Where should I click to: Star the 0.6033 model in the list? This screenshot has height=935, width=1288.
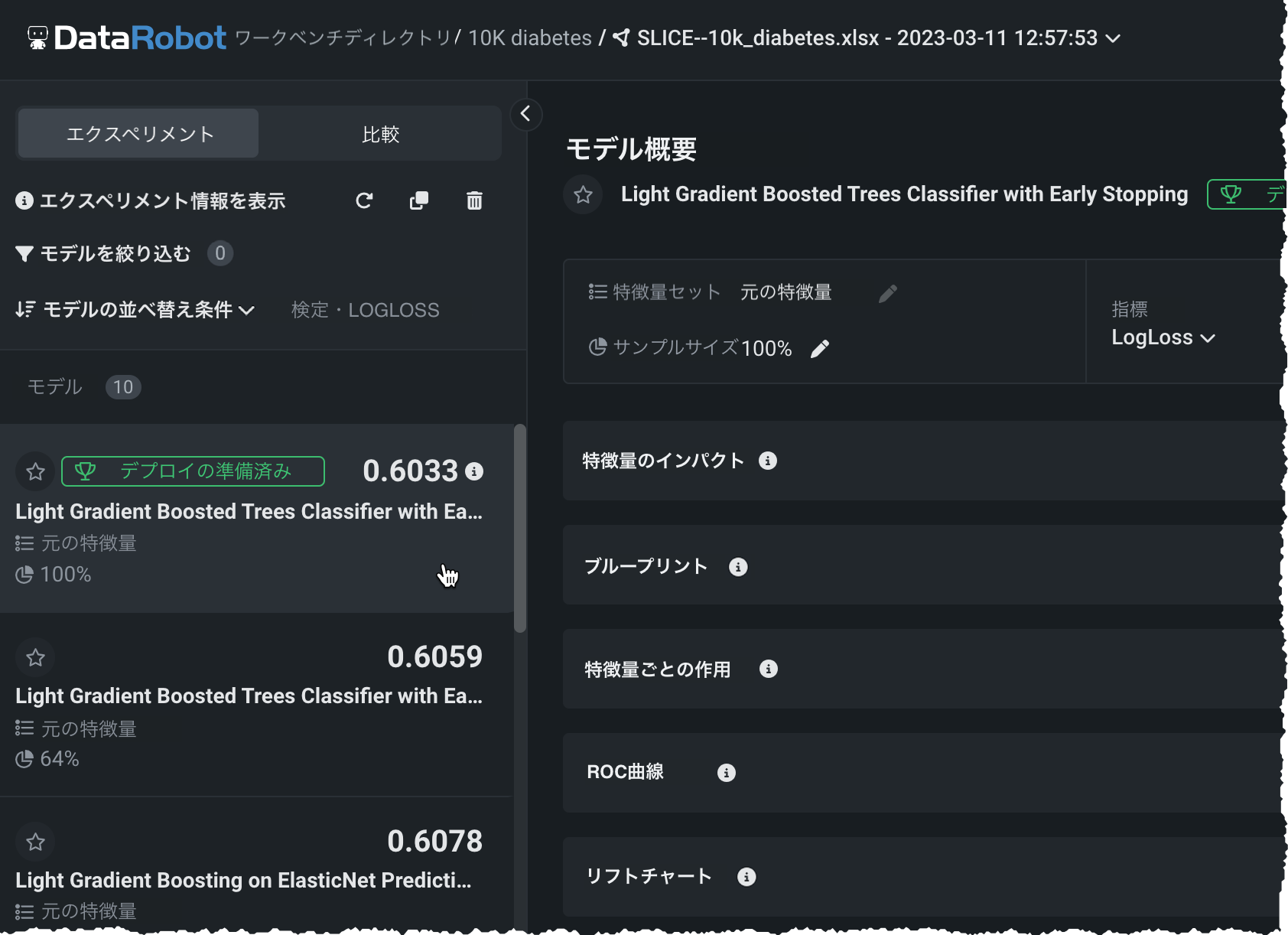[x=35, y=471]
